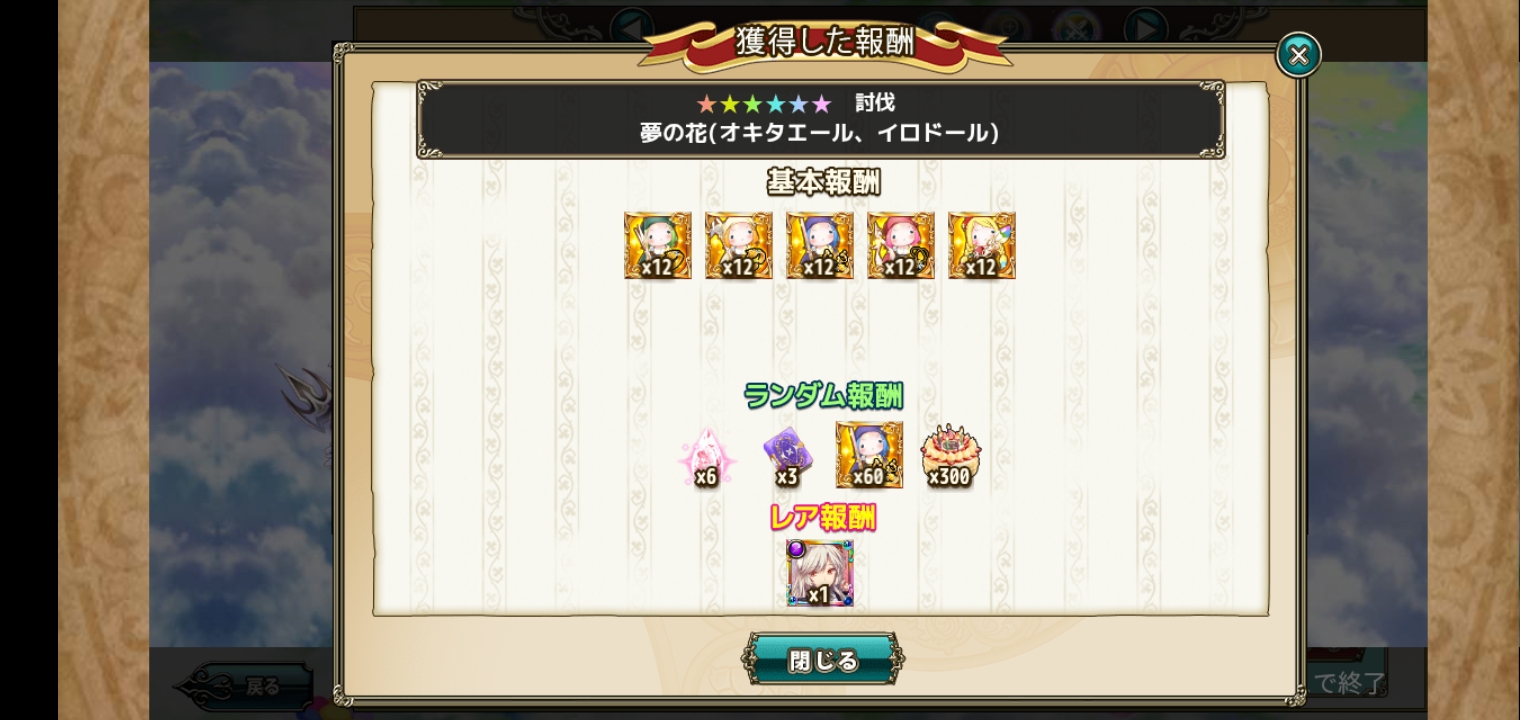
Task: Tap the green-haired fairy x12 reward
Action: 658,245
